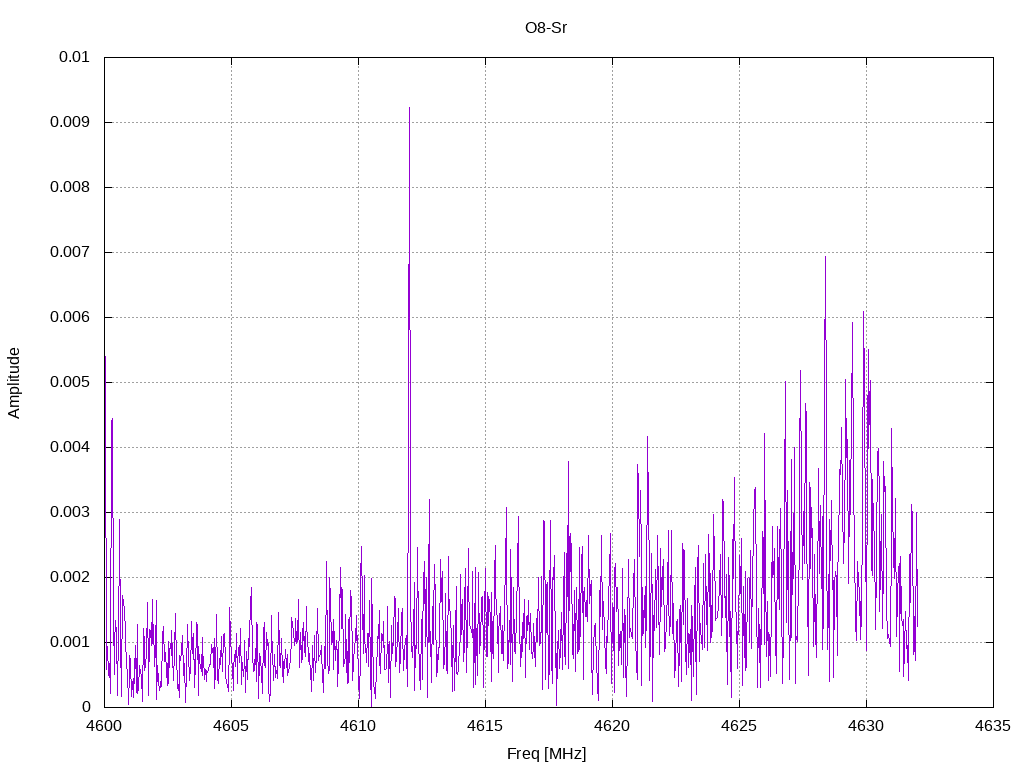Click the x-axis tick label 4635
1024x768 pixels.
(993, 726)
